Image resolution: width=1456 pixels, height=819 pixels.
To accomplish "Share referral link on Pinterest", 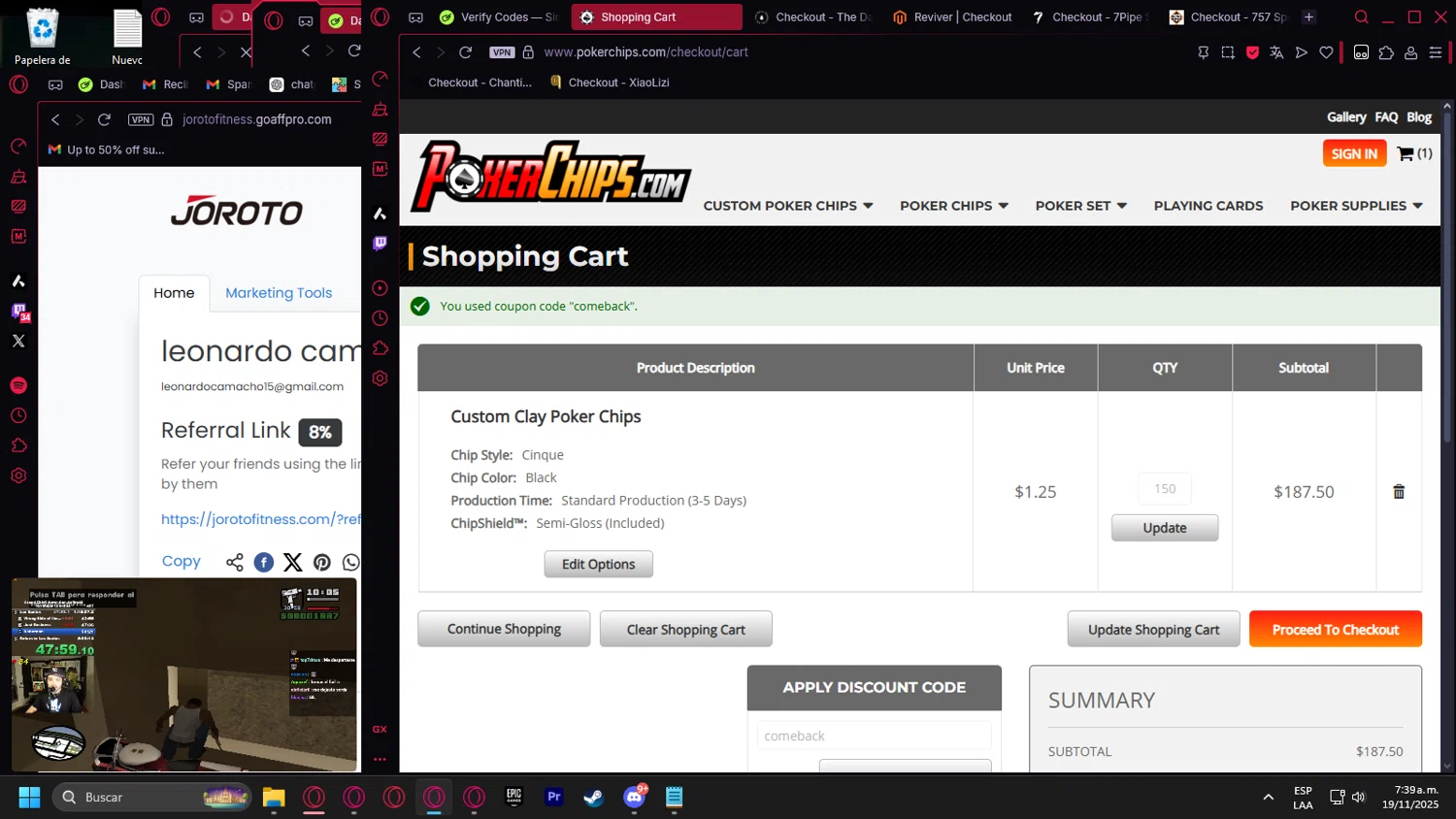I will tap(322, 562).
